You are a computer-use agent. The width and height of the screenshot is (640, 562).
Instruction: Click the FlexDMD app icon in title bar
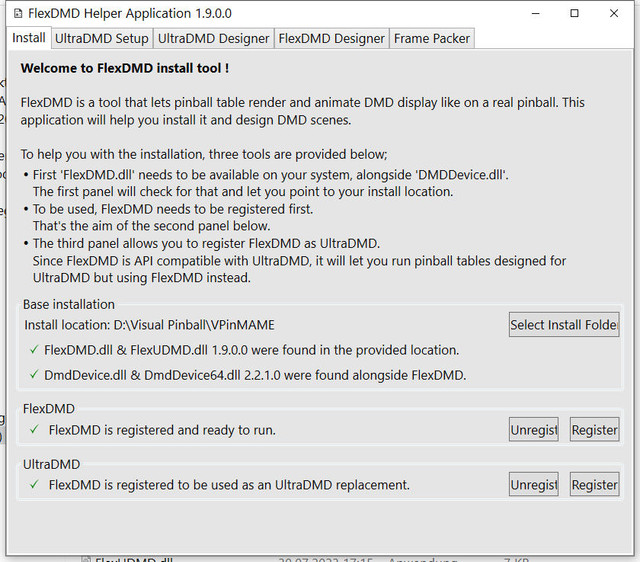(18, 13)
